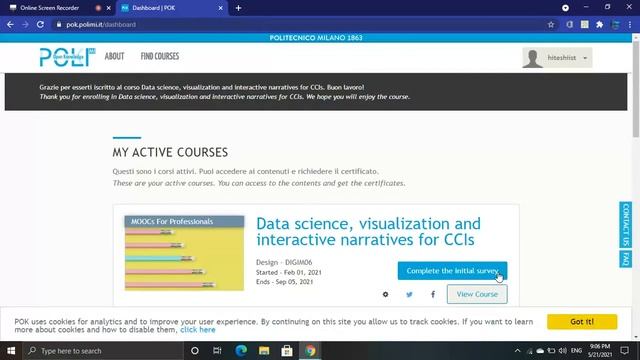
Task: Close the Dashboard | POK tab
Action: (x=220, y=8)
